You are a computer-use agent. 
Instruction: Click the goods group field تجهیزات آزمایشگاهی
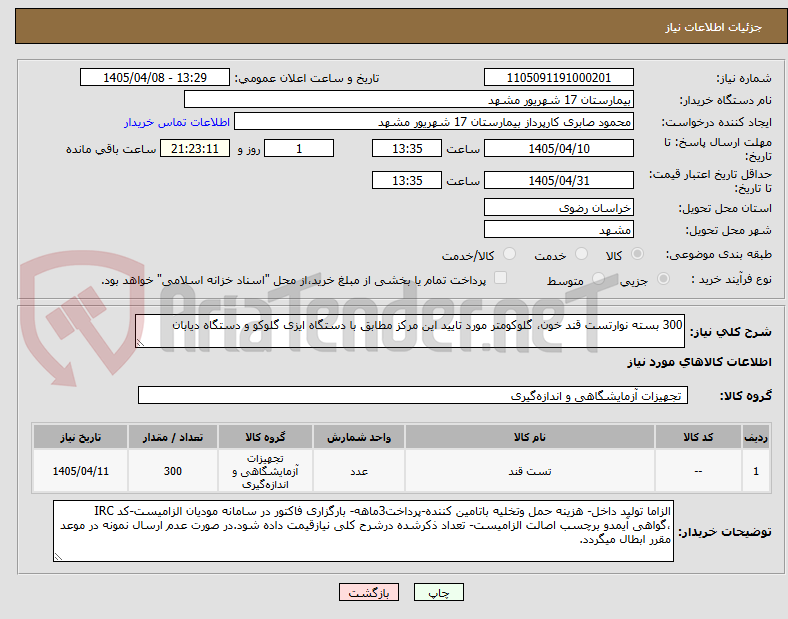413,395
